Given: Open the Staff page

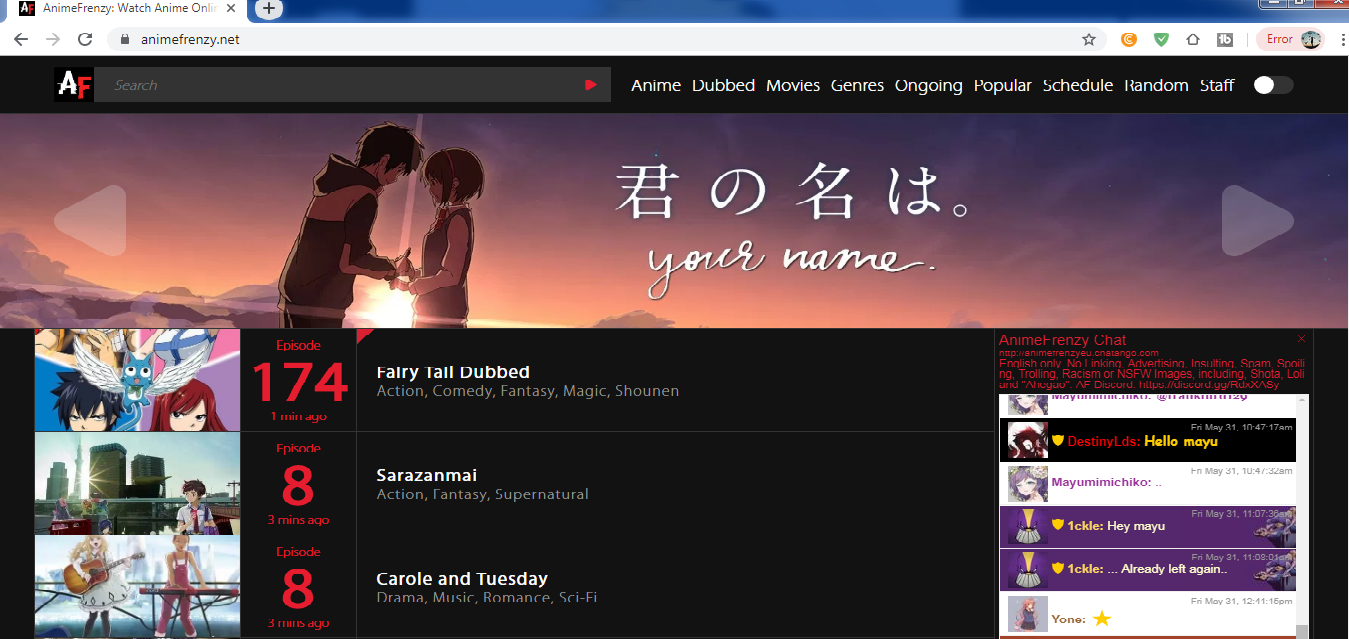Looking at the screenshot, I should point(1217,86).
